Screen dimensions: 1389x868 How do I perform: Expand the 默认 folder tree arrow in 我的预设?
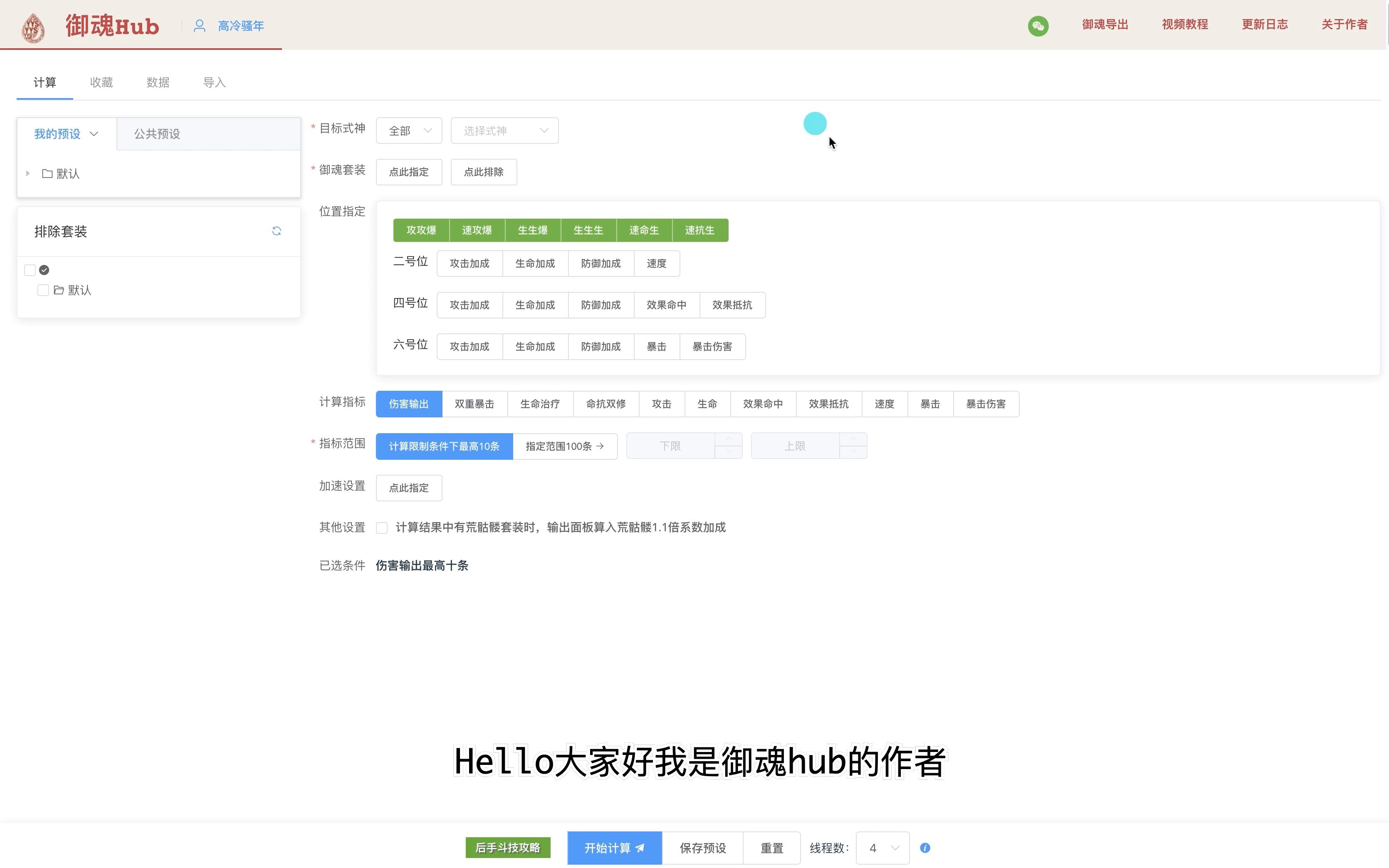point(27,173)
